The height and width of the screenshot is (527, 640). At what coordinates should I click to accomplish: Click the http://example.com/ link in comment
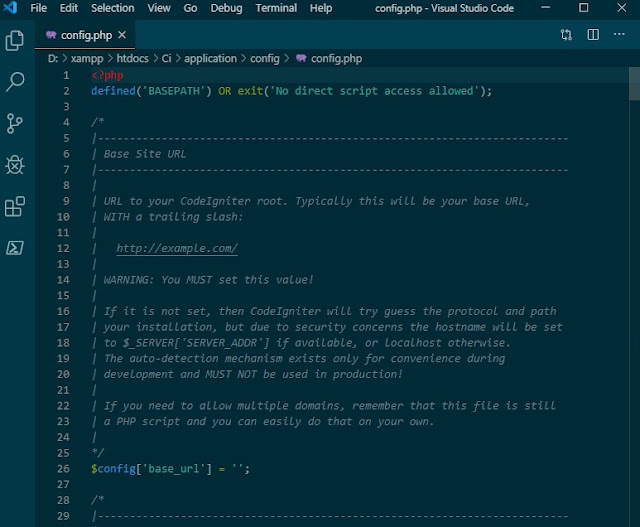[177, 248]
